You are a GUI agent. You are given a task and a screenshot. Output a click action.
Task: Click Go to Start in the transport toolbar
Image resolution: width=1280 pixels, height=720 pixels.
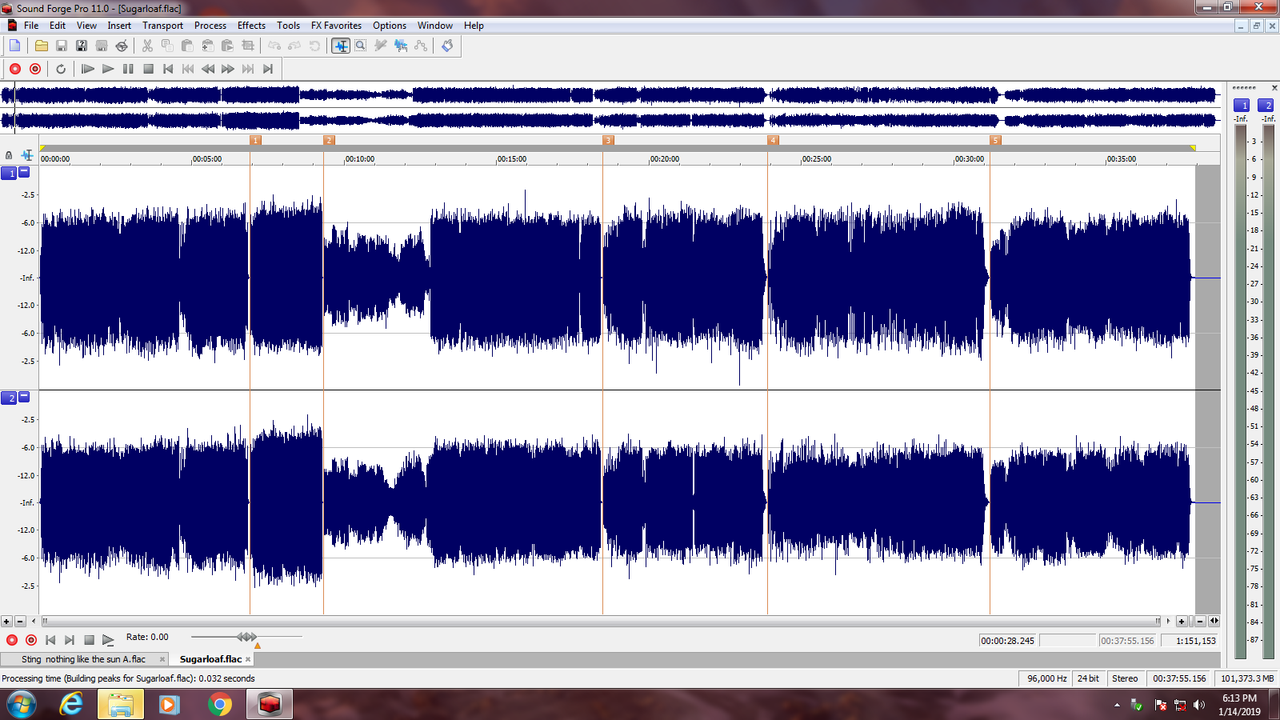(x=168, y=69)
